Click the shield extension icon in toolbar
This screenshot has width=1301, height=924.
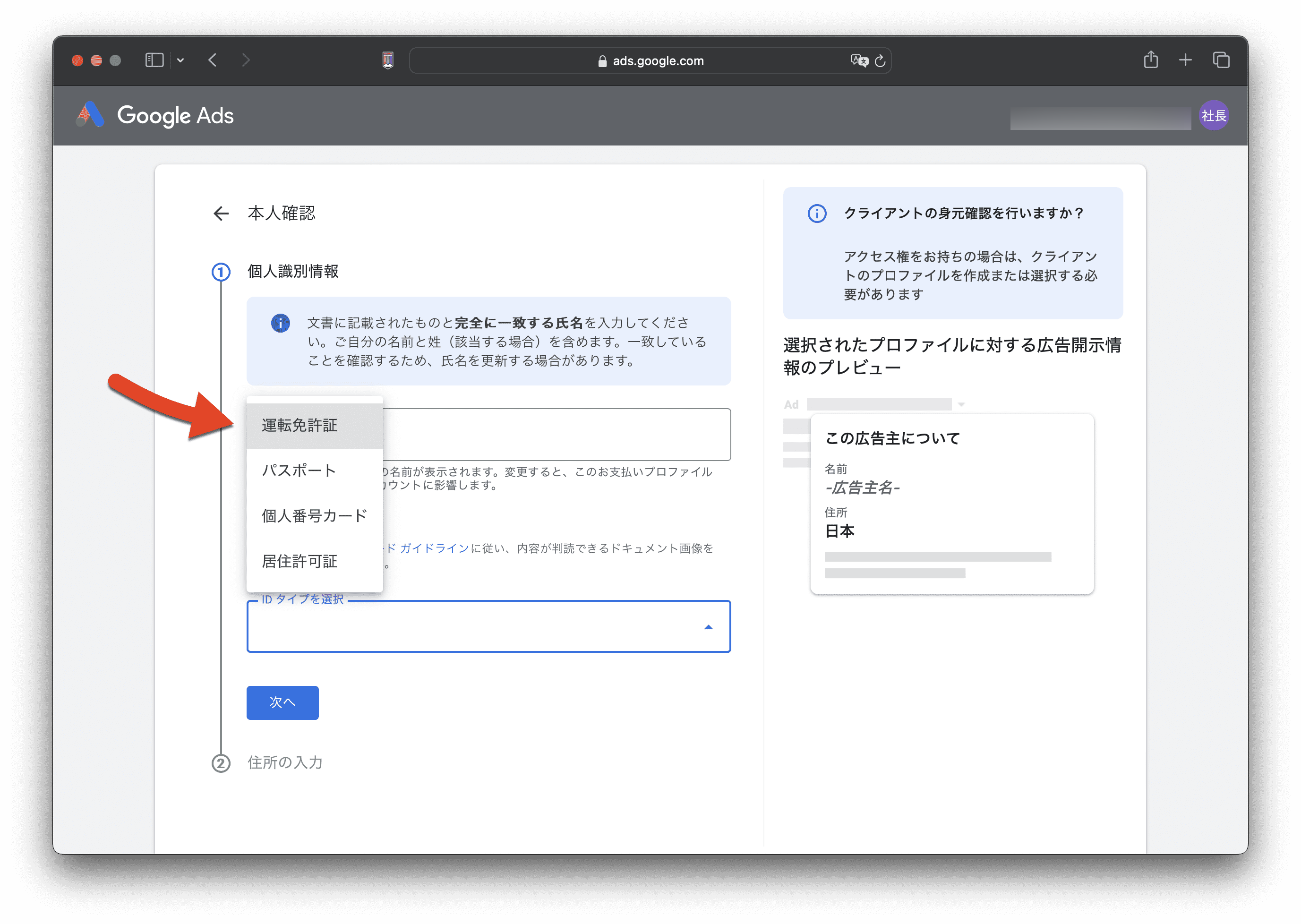388,60
